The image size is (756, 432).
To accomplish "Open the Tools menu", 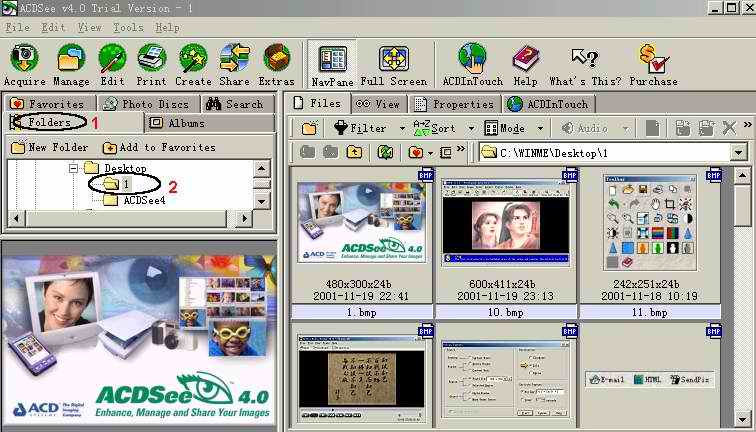I will (128, 27).
